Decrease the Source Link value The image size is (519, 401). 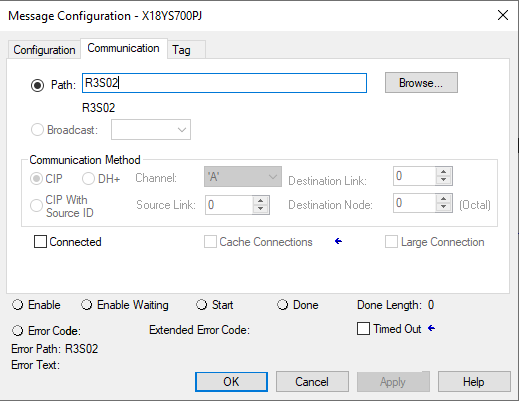[261, 209]
